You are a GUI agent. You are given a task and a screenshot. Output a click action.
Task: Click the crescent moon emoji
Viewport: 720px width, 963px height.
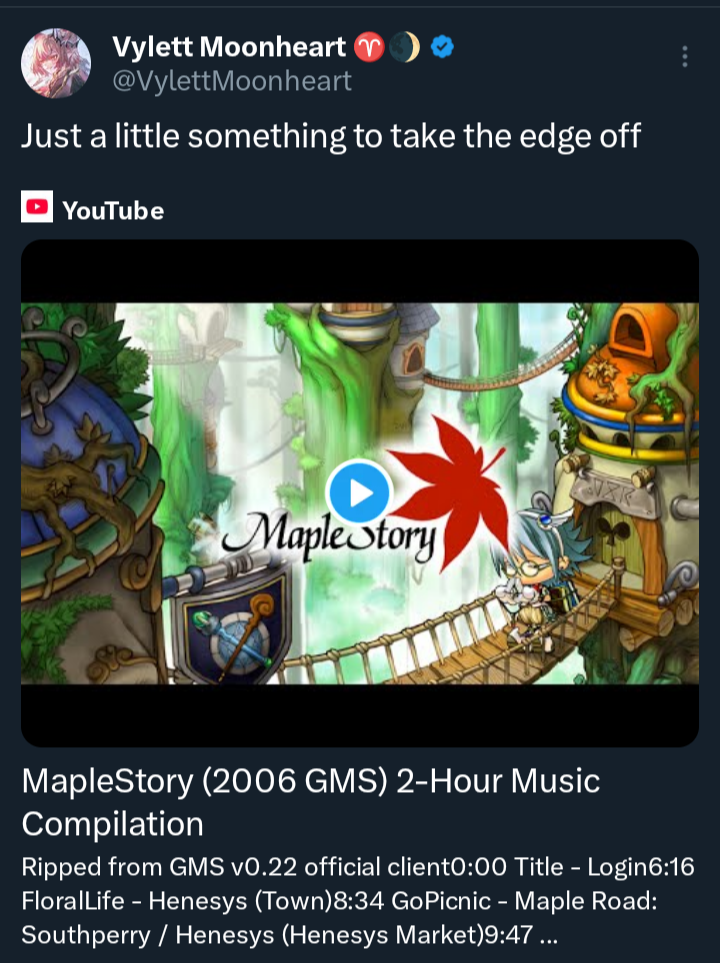click(x=404, y=47)
